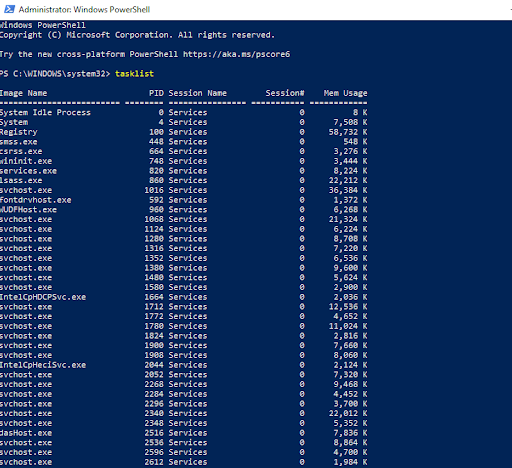512x468 pixels.
Task: Select the 'IntelCpHDCPSvc.exe' process name
Action: pyautogui.click(x=43, y=297)
